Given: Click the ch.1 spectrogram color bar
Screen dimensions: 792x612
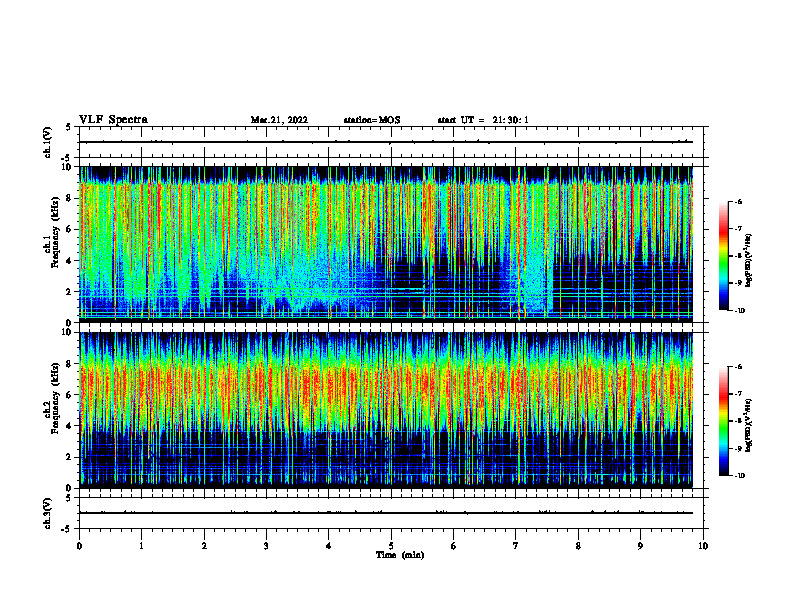Looking at the screenshot, I should pos(724,256).
